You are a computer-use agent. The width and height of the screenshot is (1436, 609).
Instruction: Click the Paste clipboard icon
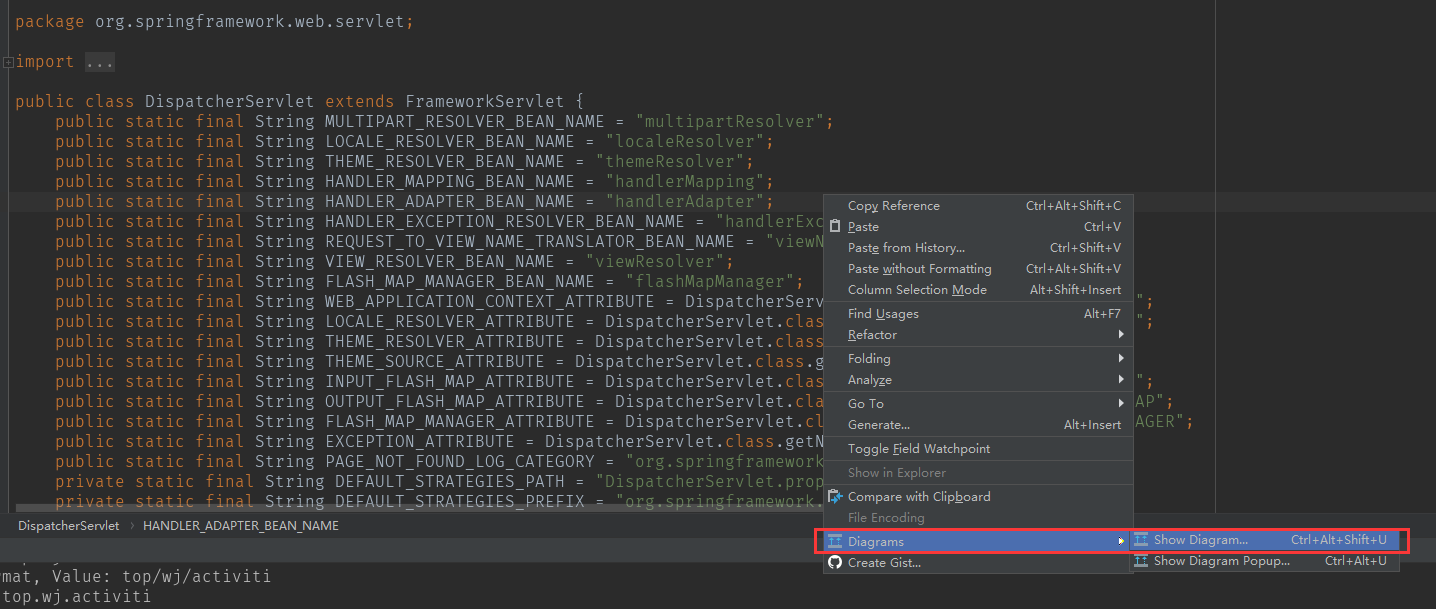[x=835, y=227]
